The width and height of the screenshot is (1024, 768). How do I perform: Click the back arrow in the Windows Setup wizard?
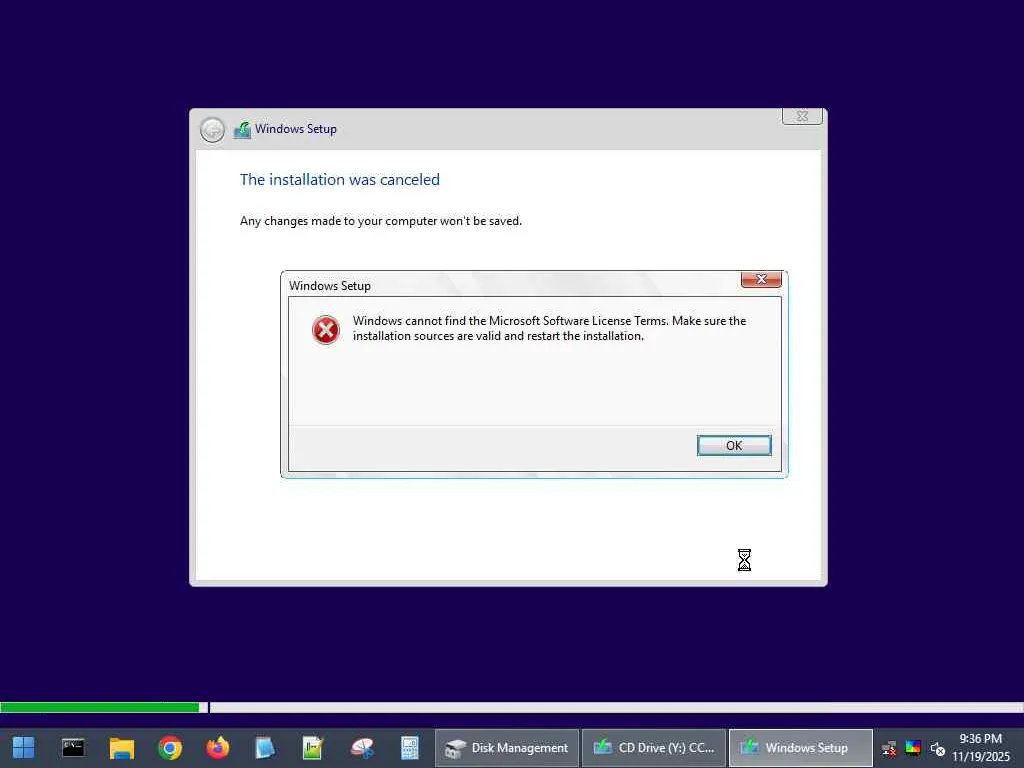(x=212, y=129)
